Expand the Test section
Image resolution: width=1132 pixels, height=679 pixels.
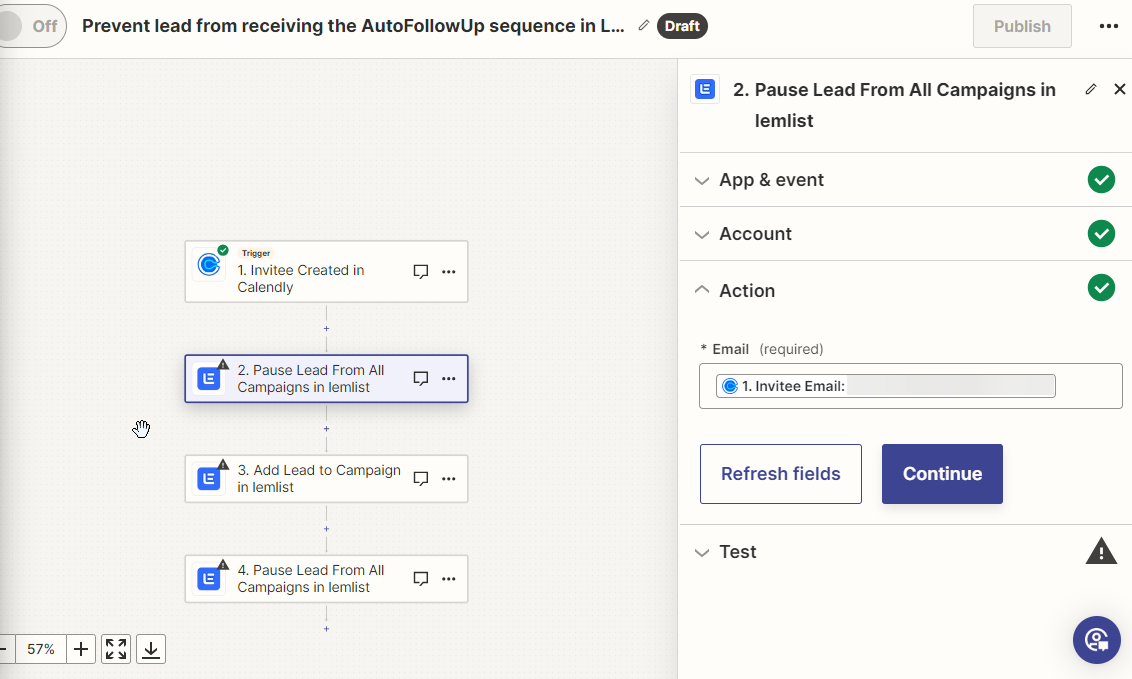click(x=905, y=552)
